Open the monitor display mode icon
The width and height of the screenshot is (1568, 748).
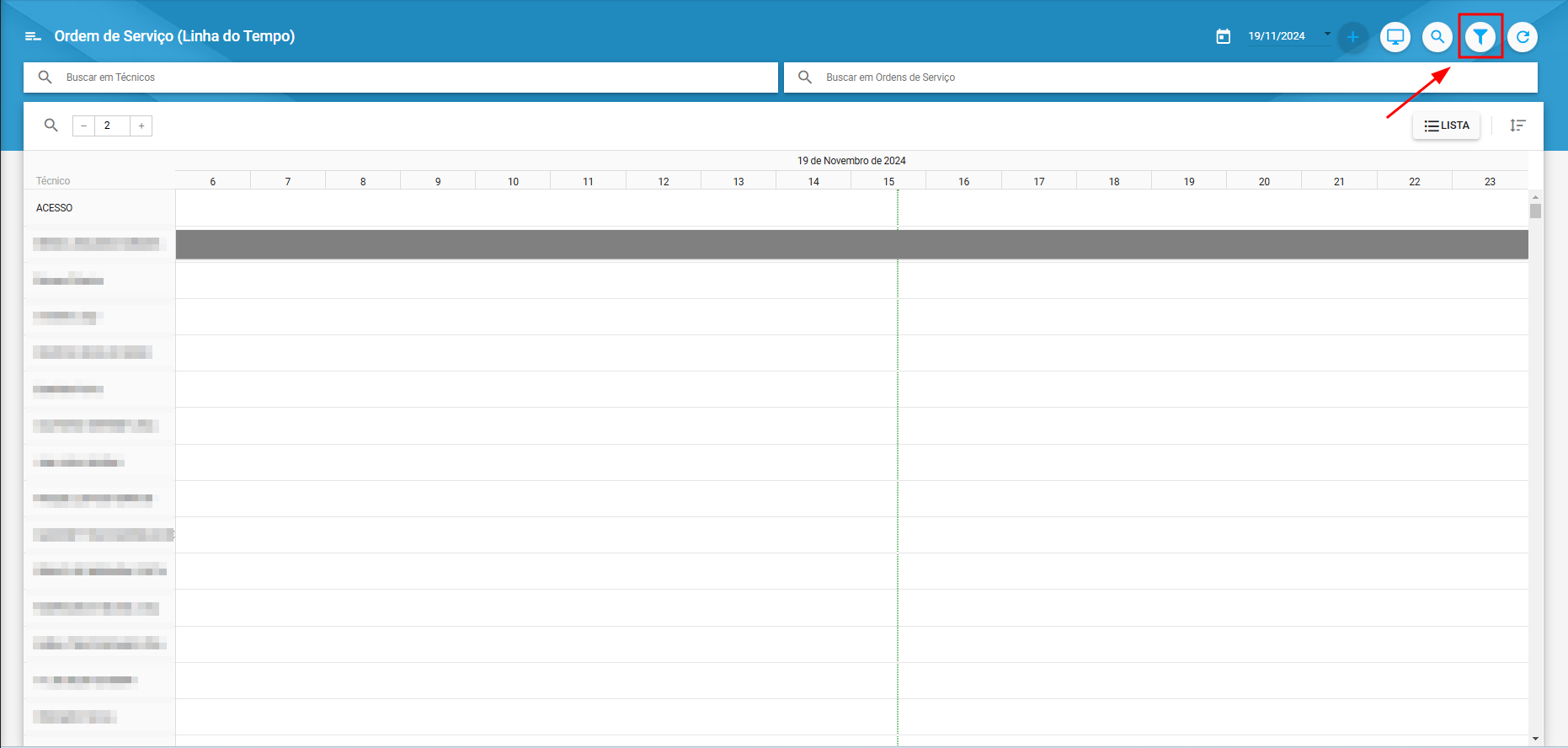coord(1395,37)
